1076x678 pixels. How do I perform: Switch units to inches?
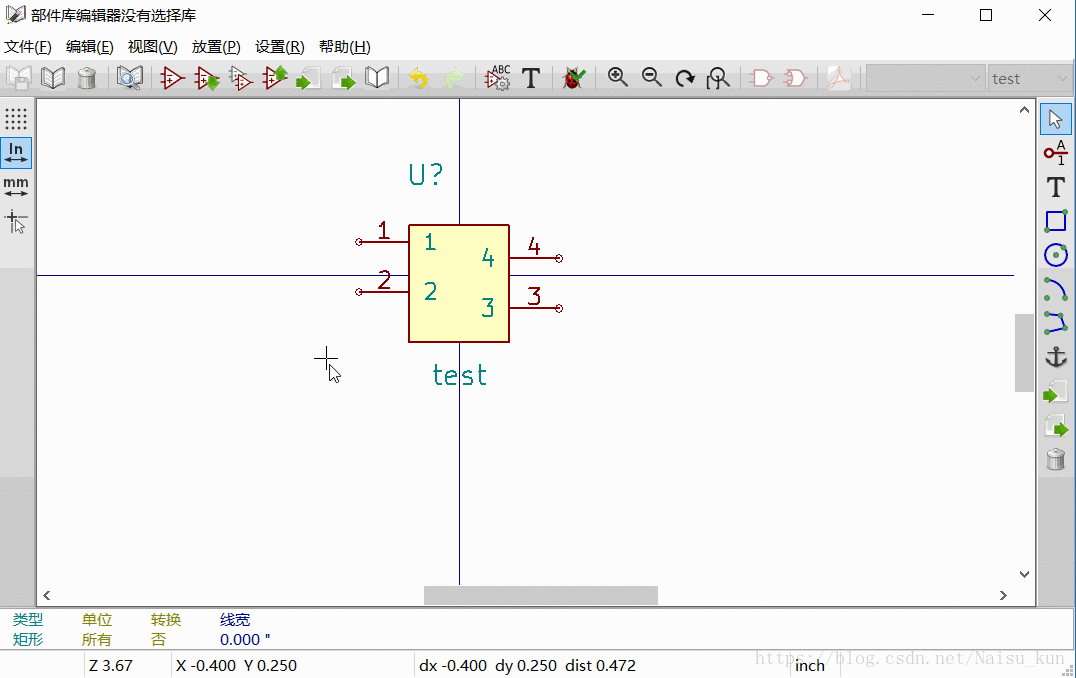[x=16, y=152]
